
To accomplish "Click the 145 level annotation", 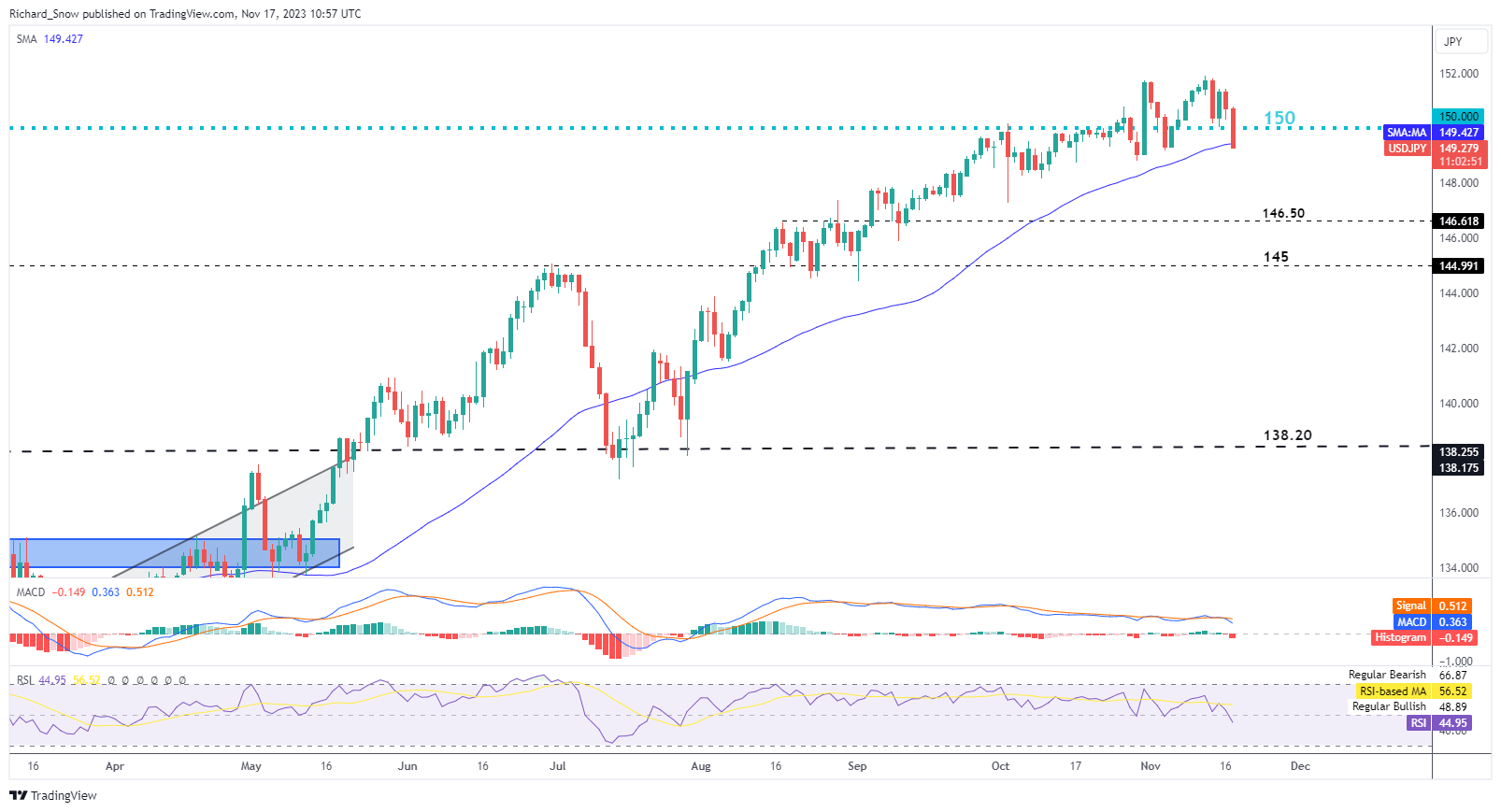I will point(1276,256).
